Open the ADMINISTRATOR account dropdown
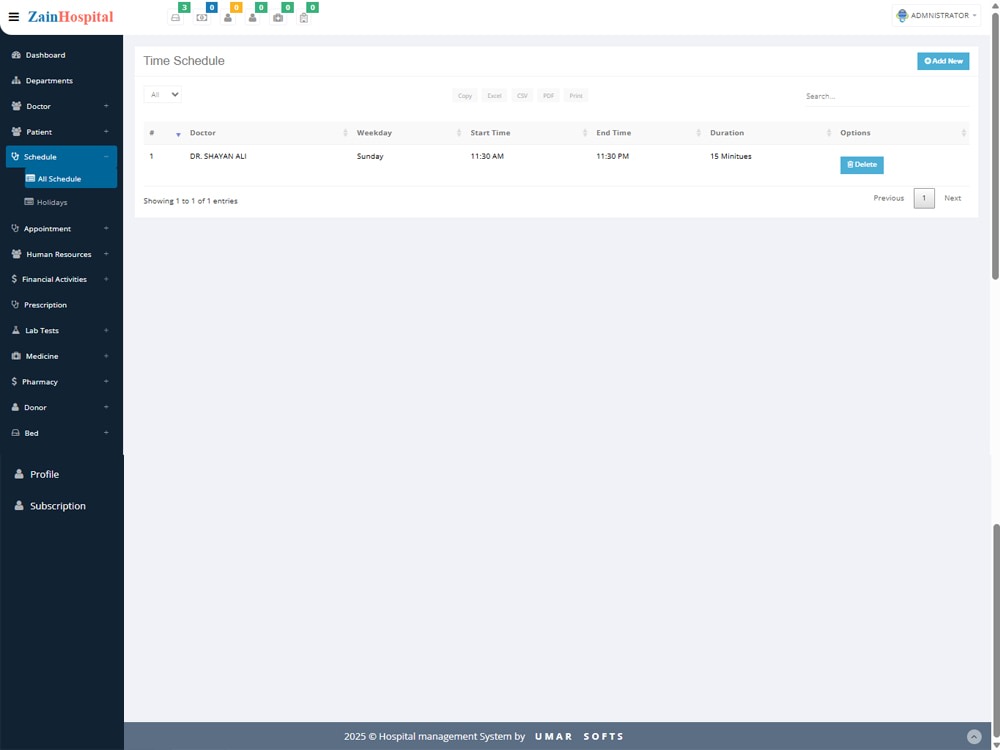 (936, 15)
